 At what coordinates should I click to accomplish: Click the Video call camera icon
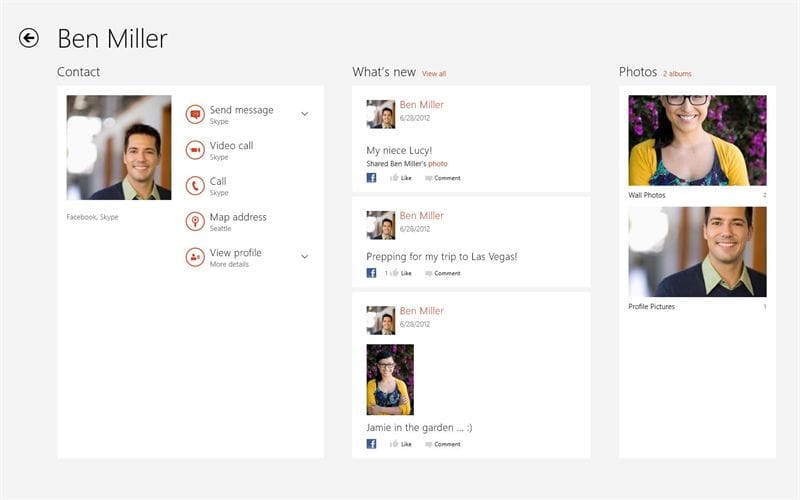(195, 150)
